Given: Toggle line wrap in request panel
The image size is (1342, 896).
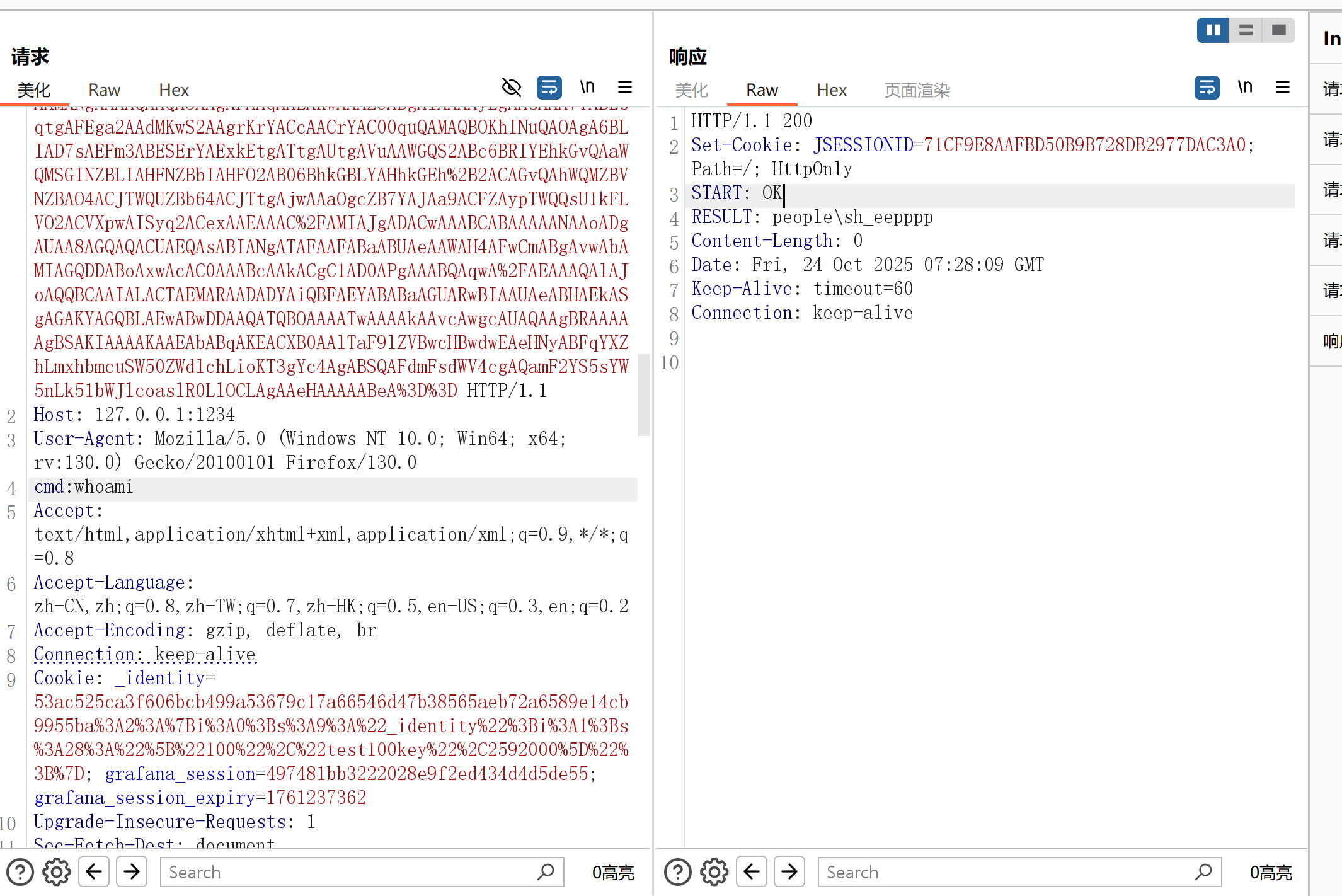Looking at the screenshot, I should [x=549, y=88].
